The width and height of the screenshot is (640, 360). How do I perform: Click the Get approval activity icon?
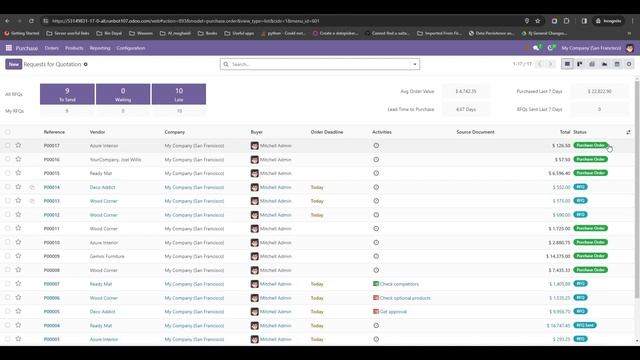[376, 311]
